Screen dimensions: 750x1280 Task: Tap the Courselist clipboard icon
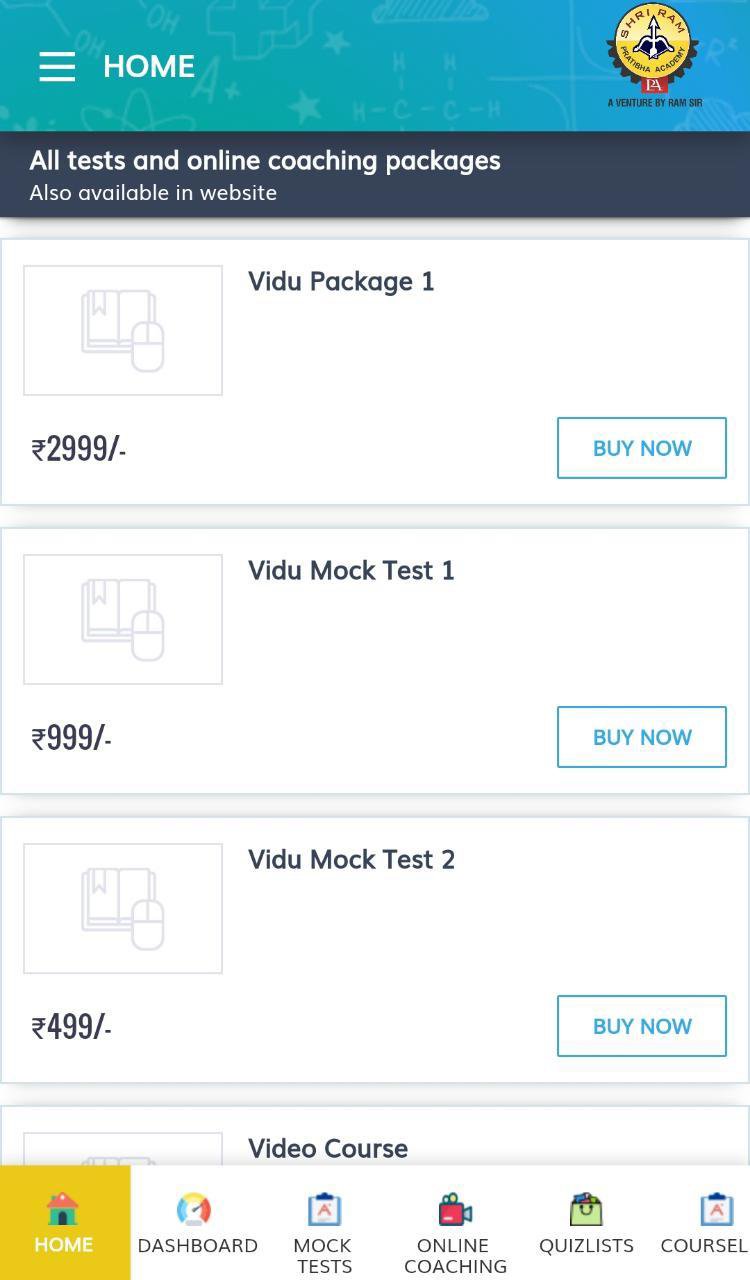(716, 1209)
